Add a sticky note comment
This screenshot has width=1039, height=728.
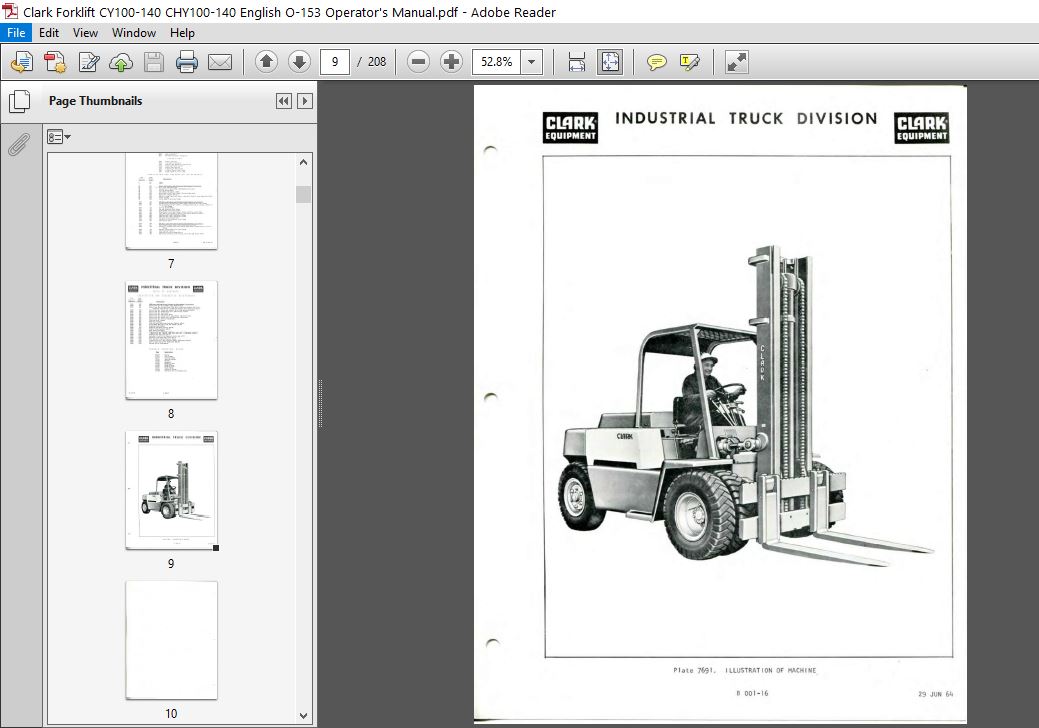(656, 62)
